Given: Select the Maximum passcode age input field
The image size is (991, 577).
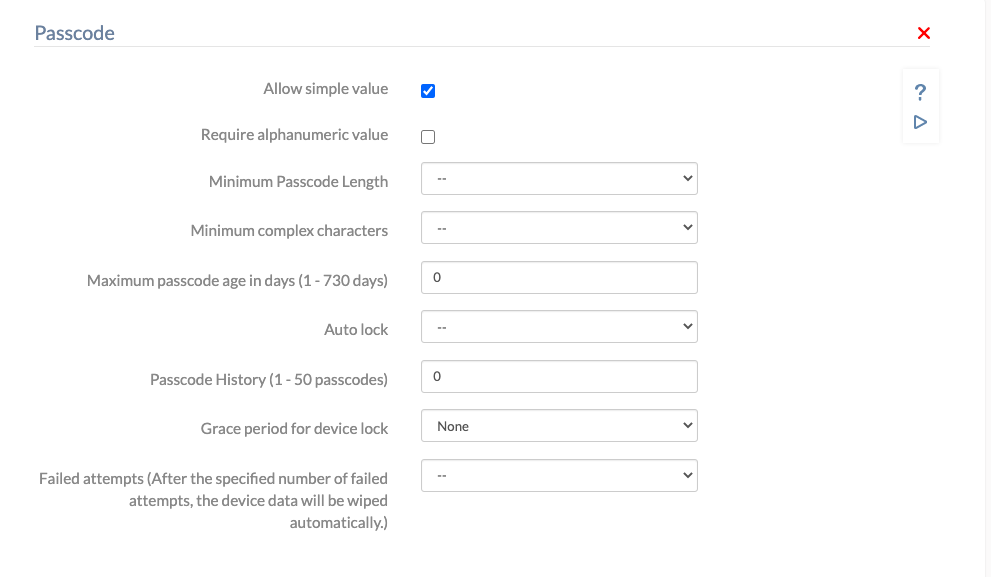Looking at the screenshot, I should click(559, 277).
